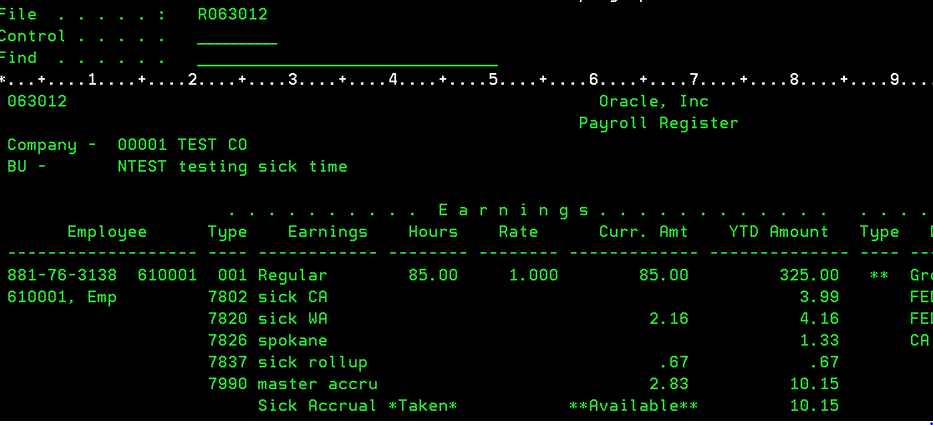The height and width of the screenshot is (425, 933).
Task: Click the 7826 spokane row
Action: click(268, 341)
